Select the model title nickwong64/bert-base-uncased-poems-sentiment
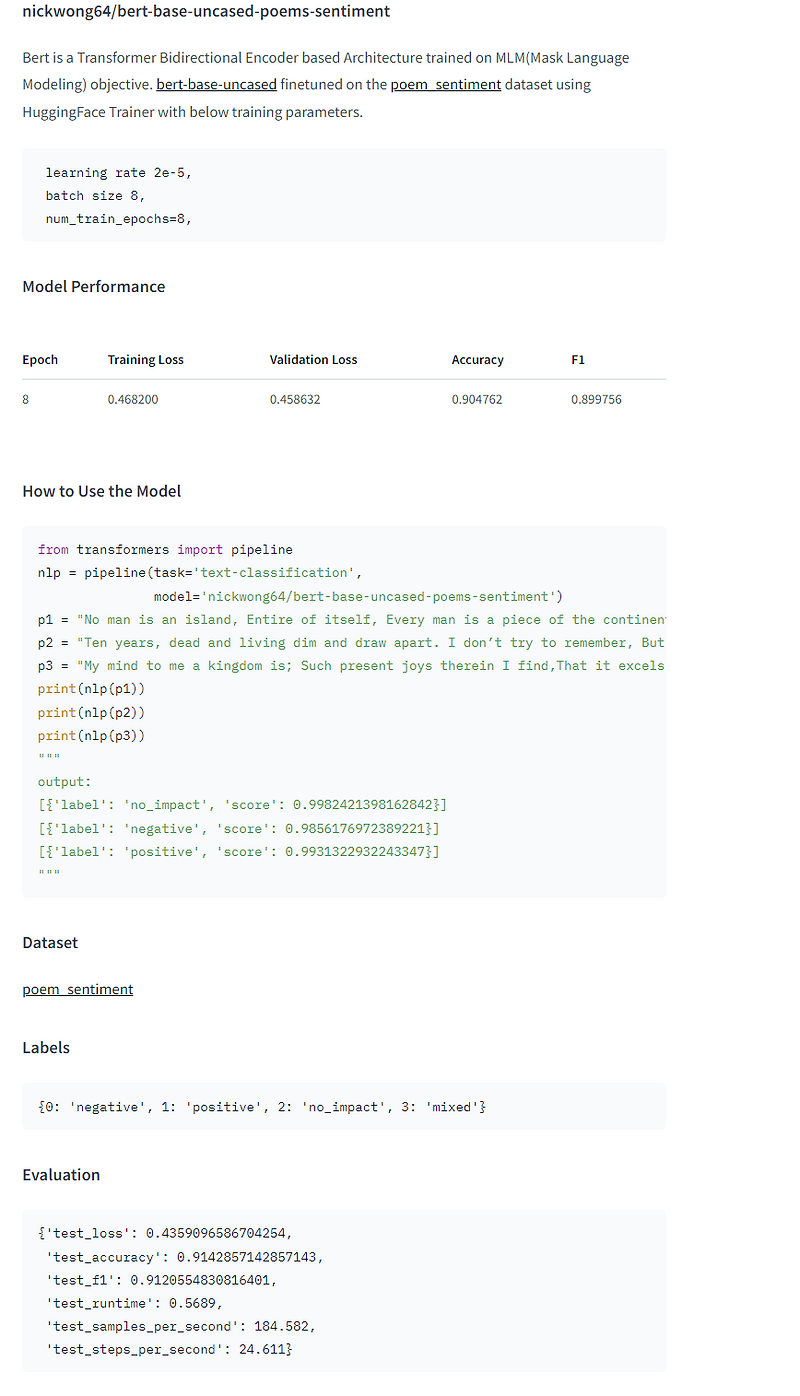Image resolution: width=800 pixels, height=1396 pixels. [x=205, y=11]
